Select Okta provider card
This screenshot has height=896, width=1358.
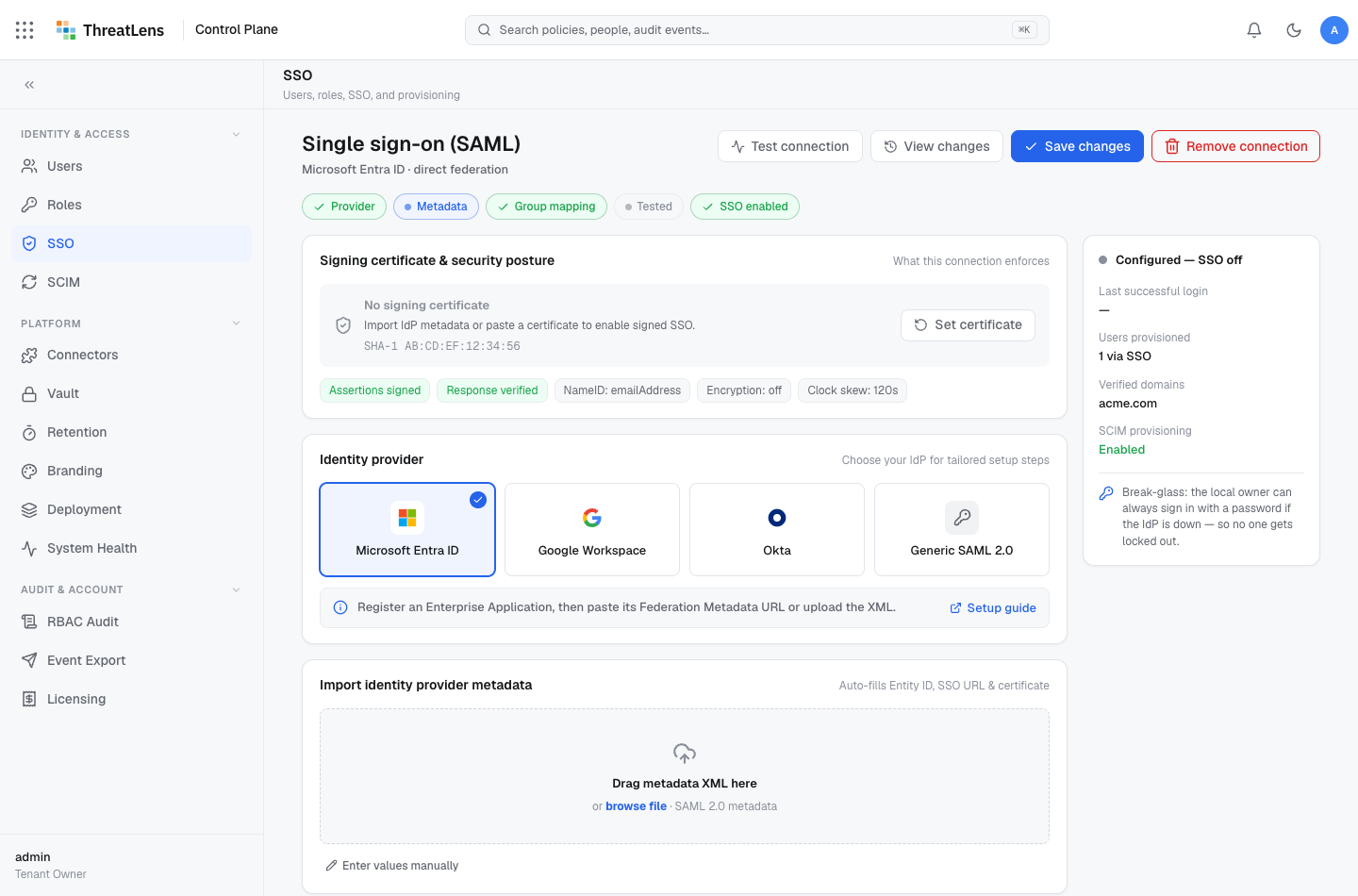click(x=777, y=529)
